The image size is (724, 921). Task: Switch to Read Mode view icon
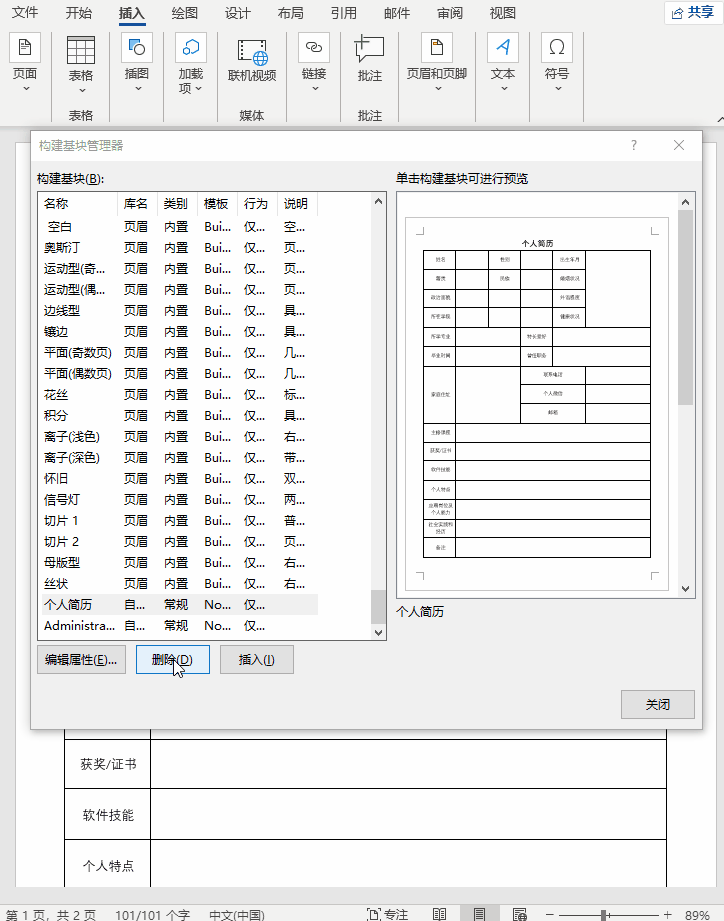pyautogui.click(x=439, y=915)
